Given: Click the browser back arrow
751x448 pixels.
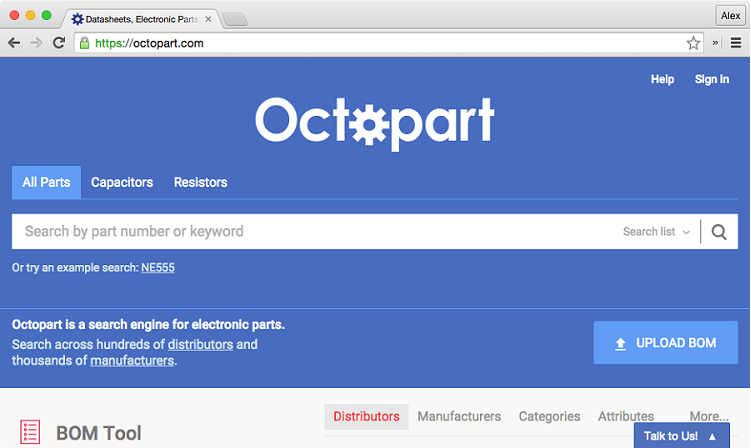Looking at the screenshot, I should (14, 43).
